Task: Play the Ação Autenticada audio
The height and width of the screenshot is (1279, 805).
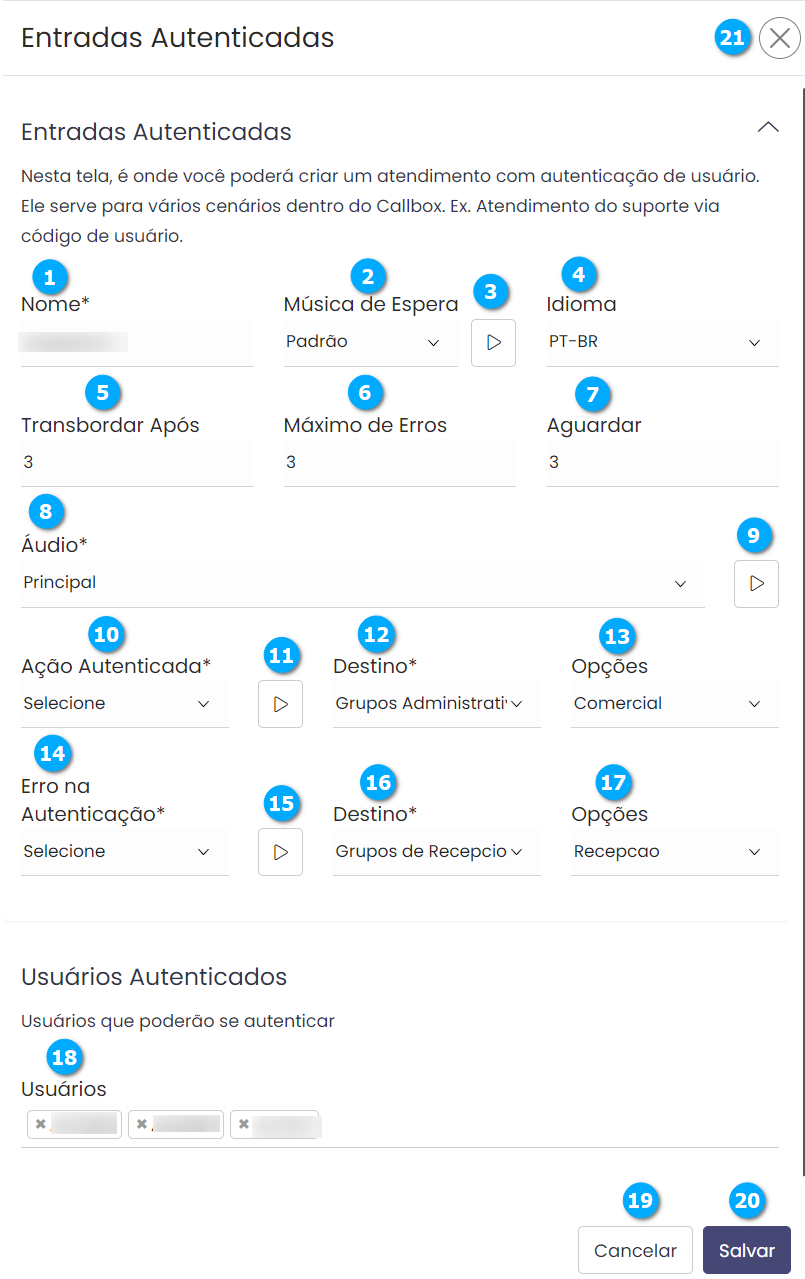Action: click(280, 705)
